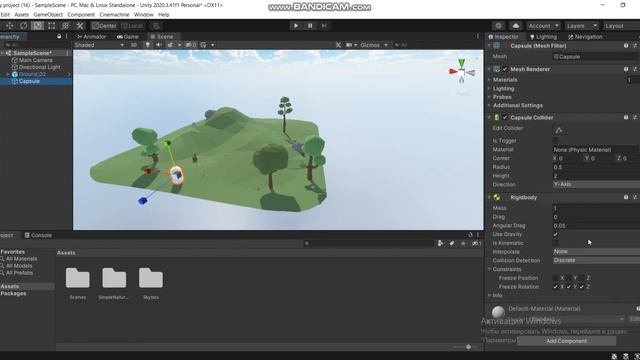The width and height of the screenshot is (640, 360).
Task: Open the Assets menu
Action: pos(22,14)
